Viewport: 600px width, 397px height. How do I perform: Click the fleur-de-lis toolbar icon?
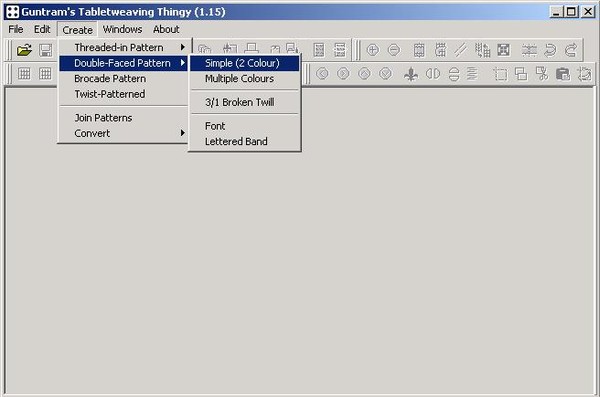click(411, 74)
